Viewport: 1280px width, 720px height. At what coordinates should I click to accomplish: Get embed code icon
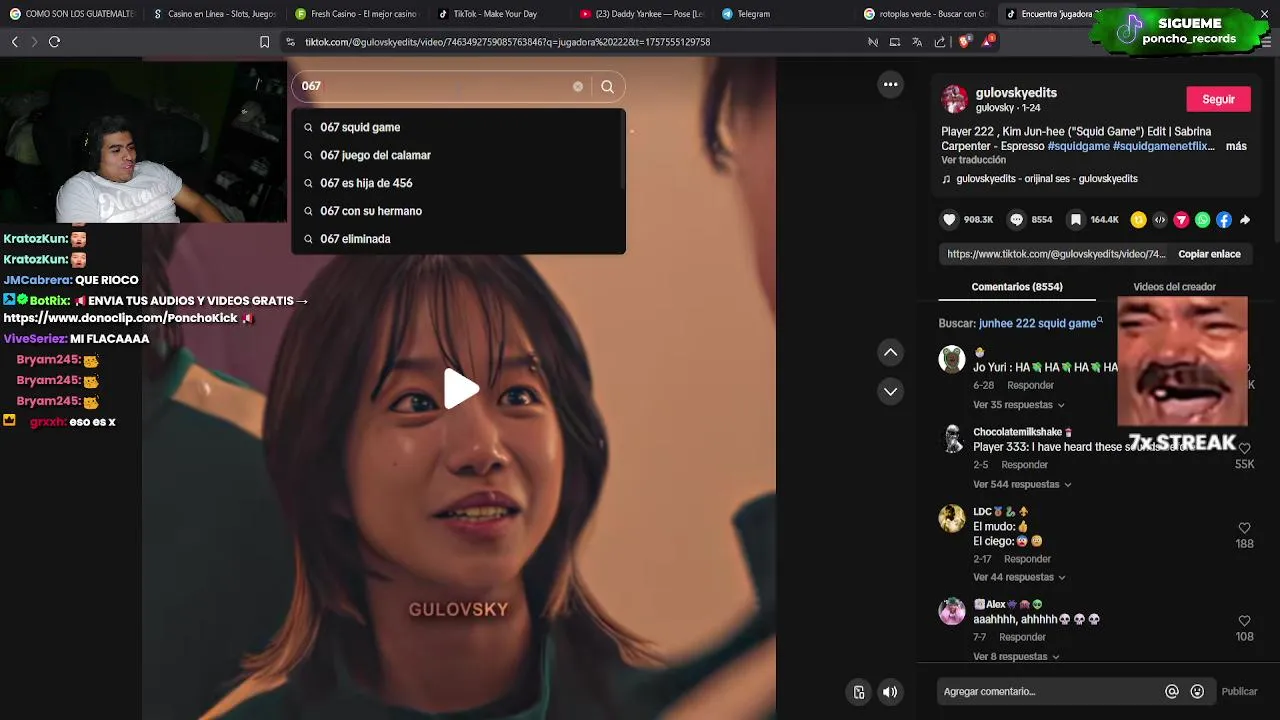coord(1160,220)
